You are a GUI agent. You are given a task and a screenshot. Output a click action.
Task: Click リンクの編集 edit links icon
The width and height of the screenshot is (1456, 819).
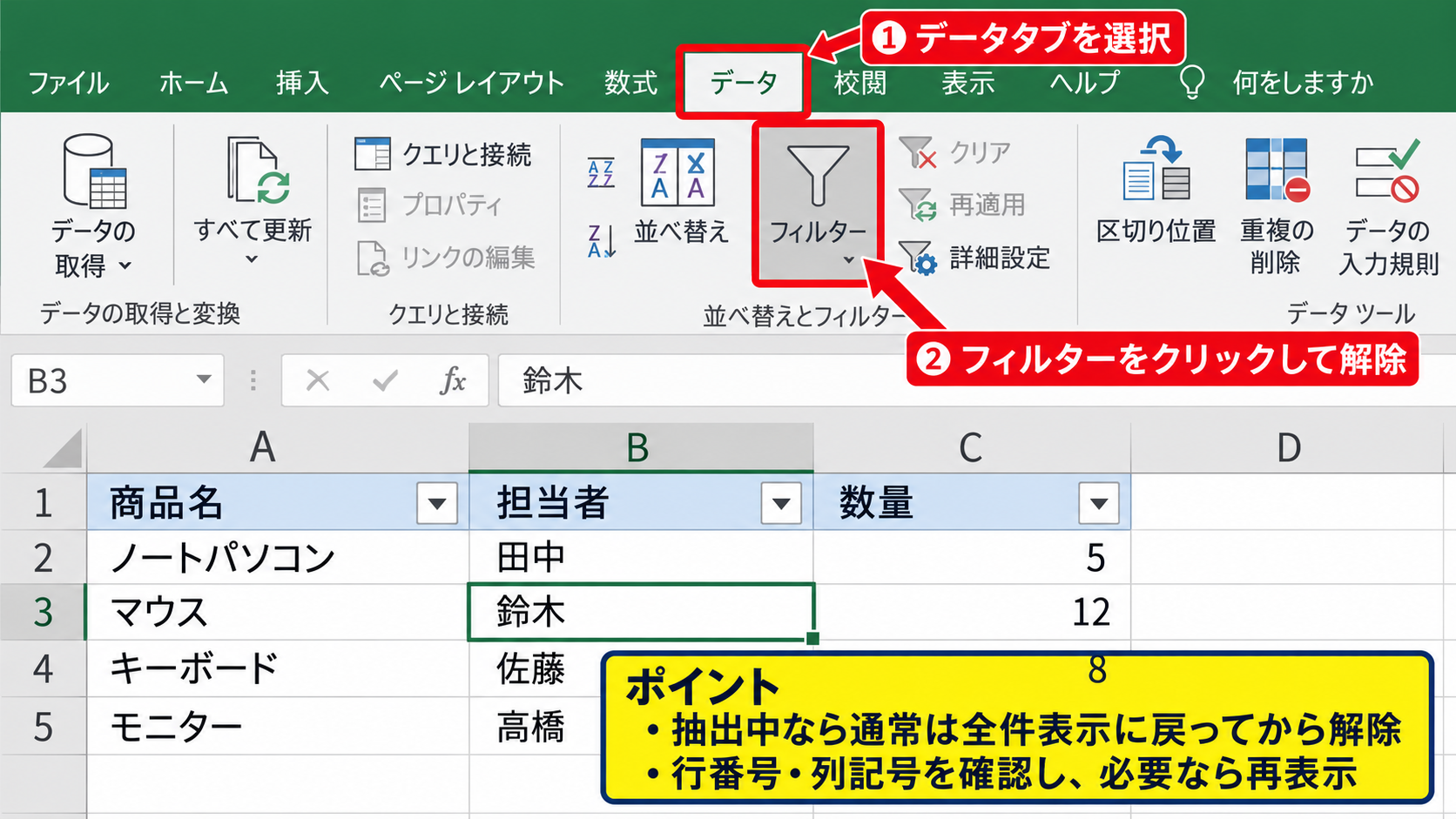pos(373,258)
